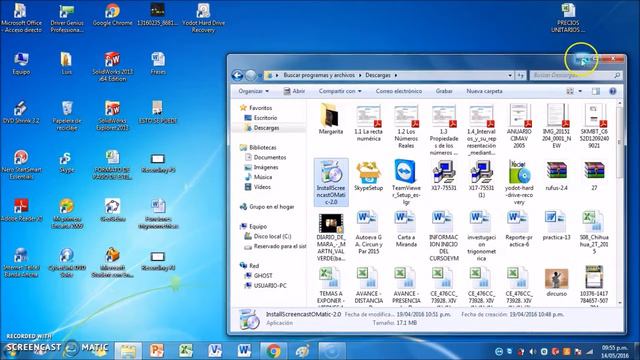Select the DVD Shrink 3.2 desktop icon
640x360 pixels.
tap(20, 112)
